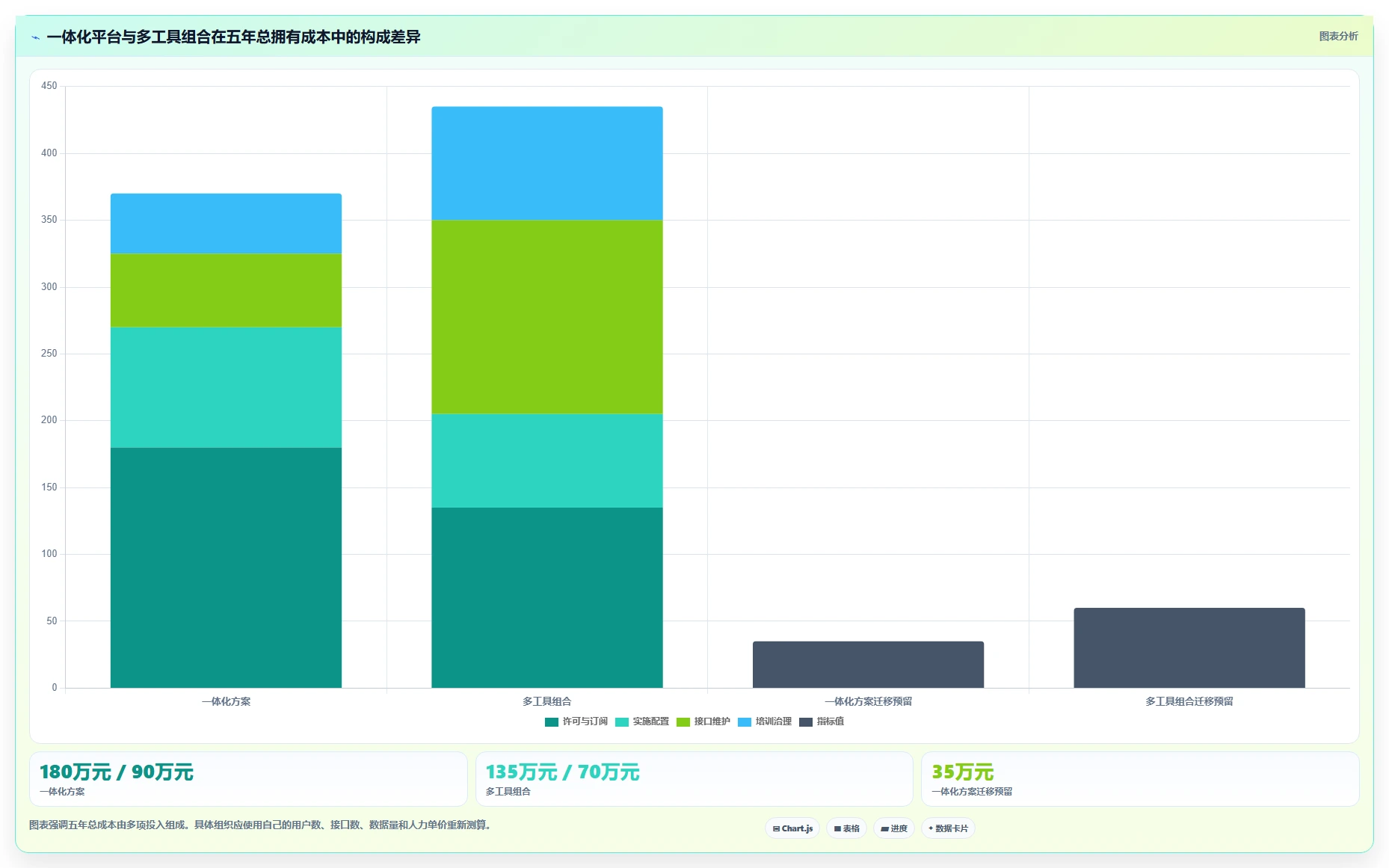Toggle the 指标值 legend item
Image resolution: width=1389 pixels, height=868 pixels.
click(x=822, y=721)
